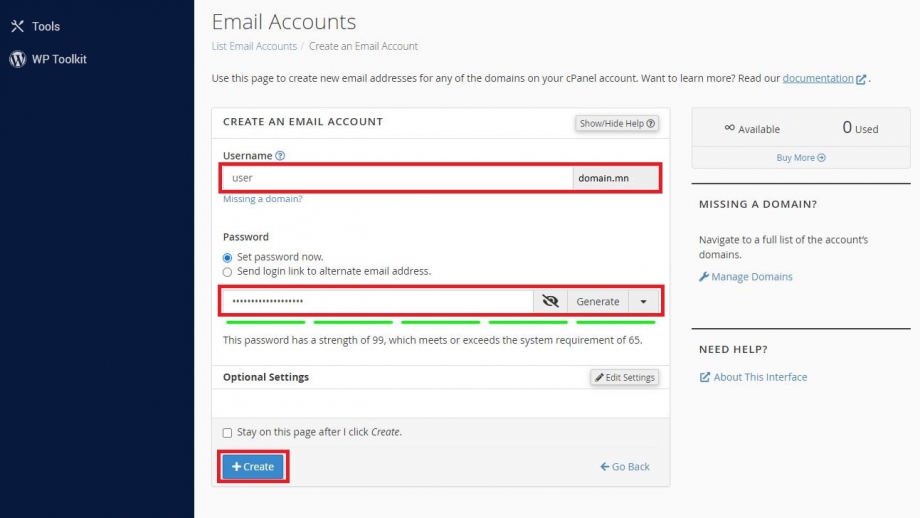Select the 'Set password now' radio option
The image size is (920, 518).
[x=227, y=258]
